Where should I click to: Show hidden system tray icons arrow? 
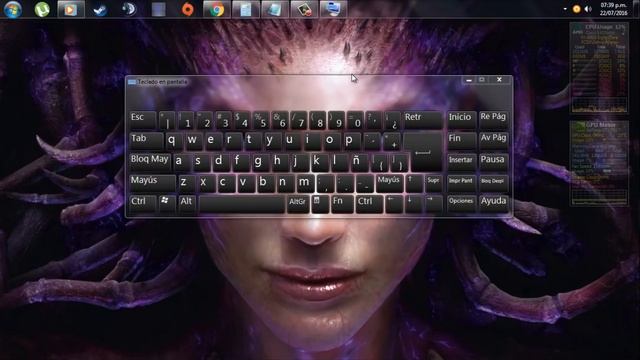click(565, 9)
